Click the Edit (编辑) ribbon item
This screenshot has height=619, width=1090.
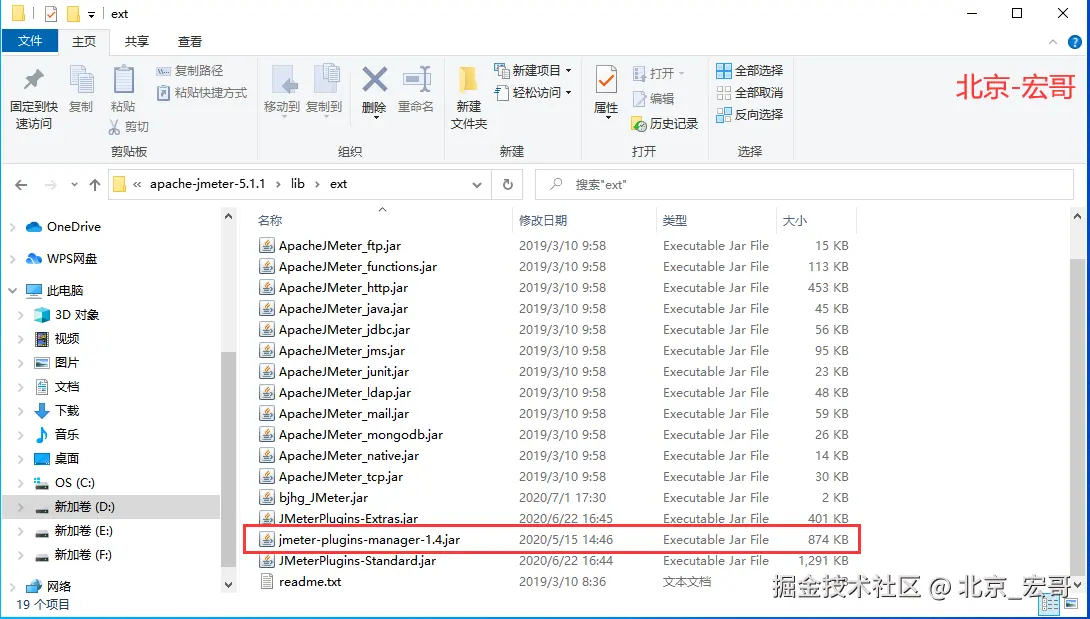point(653,99)
